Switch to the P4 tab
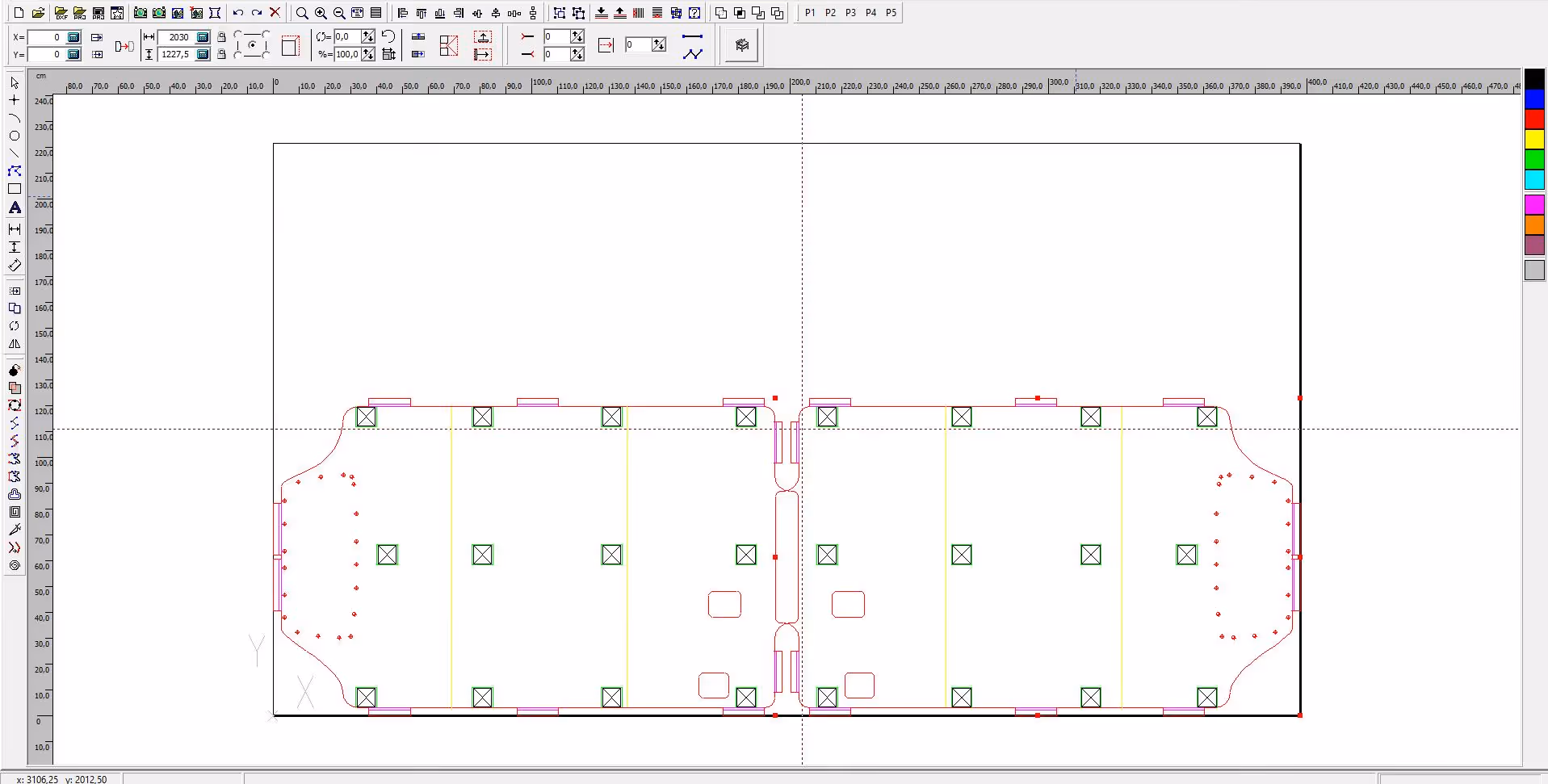Viewport: 1548px width, 784px height. click(x=870, y=13)
